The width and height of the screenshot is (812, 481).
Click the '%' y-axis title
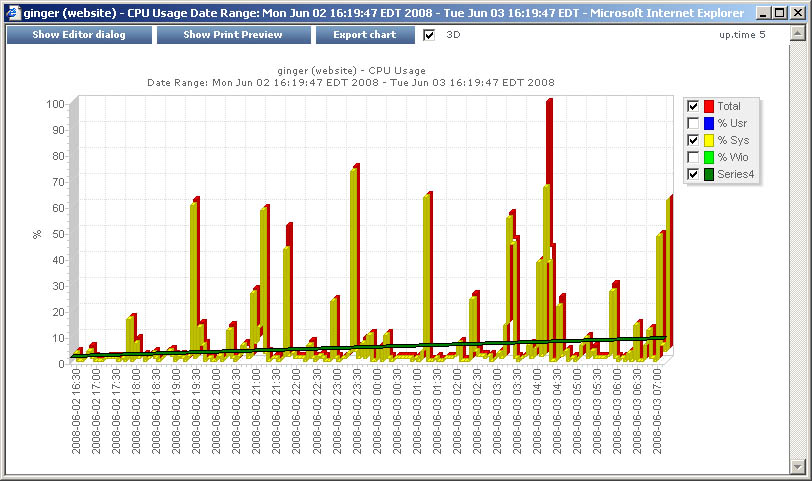click(x=37, y=235)
